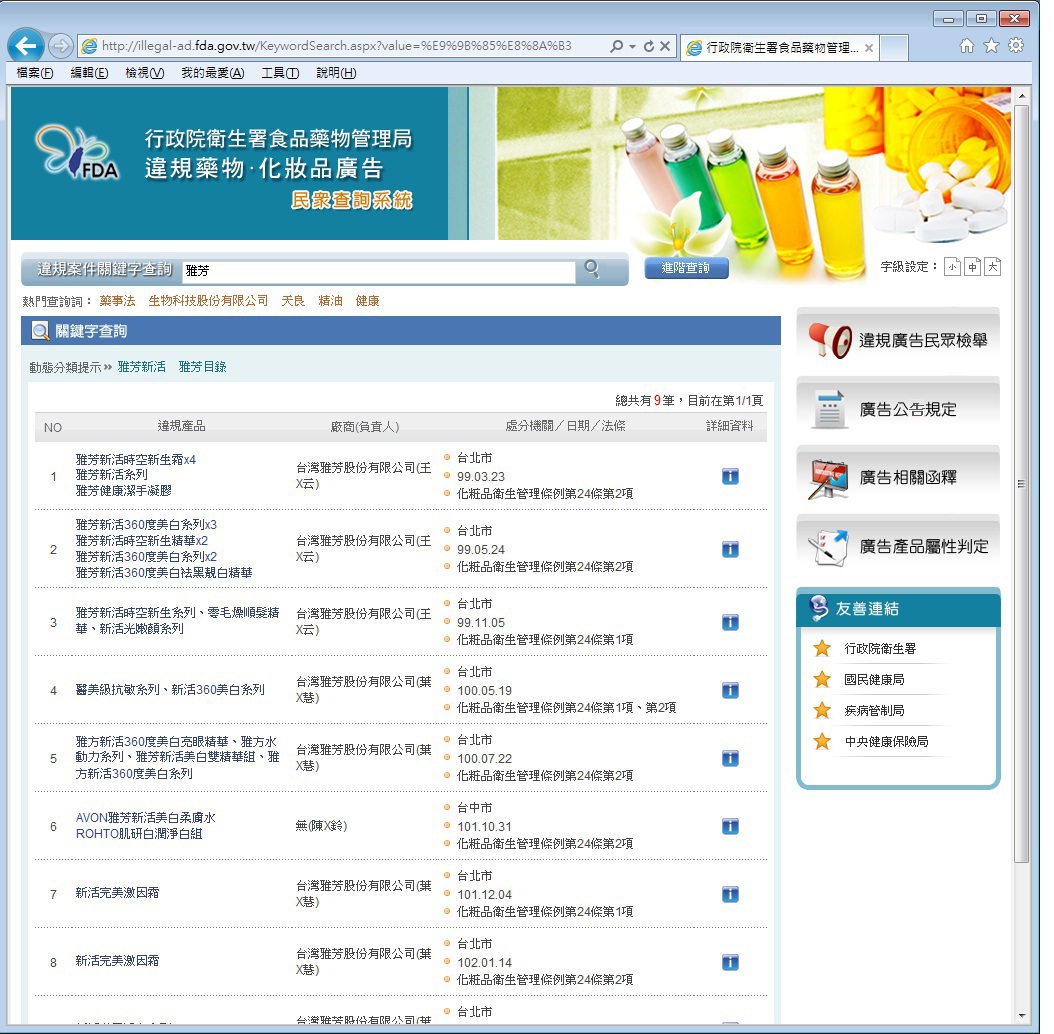This screenshot has height=1034, width=1054.
Task: Open 廣告產品屬性判定 sidebar banner
Action: pyautogui.click(x=898, y=546)
